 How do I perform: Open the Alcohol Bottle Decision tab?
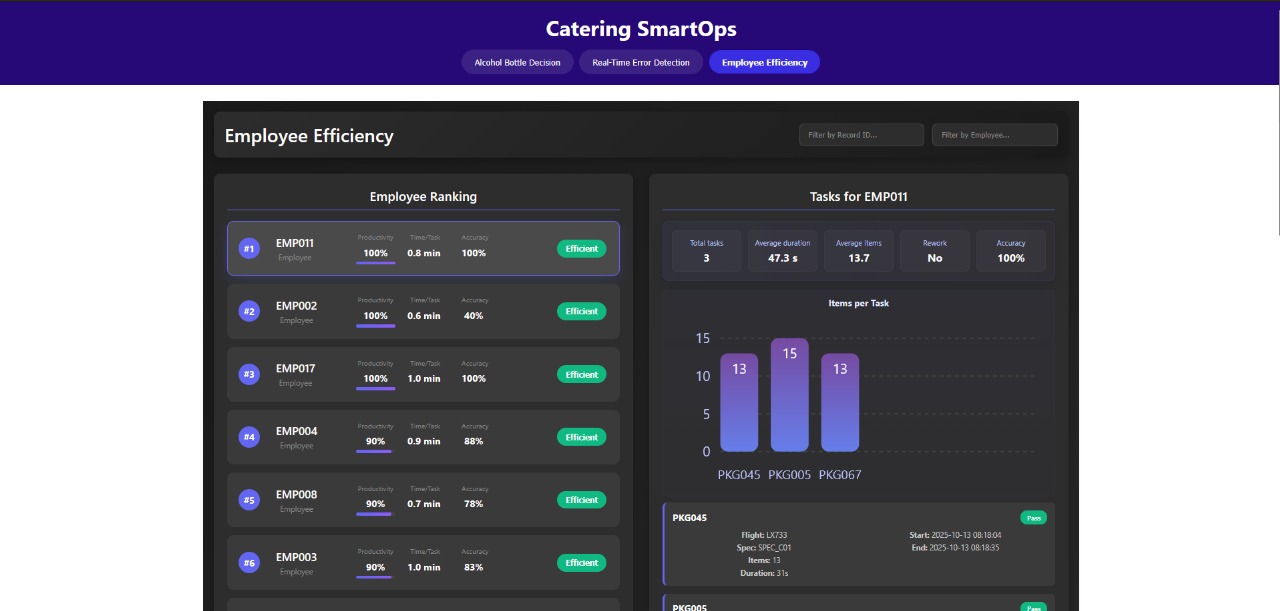517,62
